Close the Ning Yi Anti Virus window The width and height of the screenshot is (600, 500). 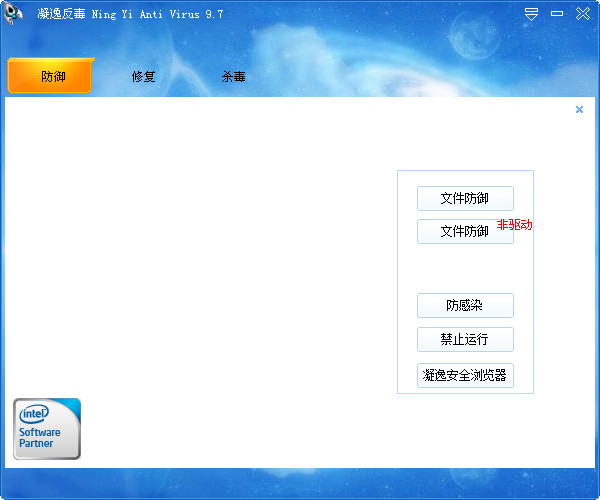[583, 14]
